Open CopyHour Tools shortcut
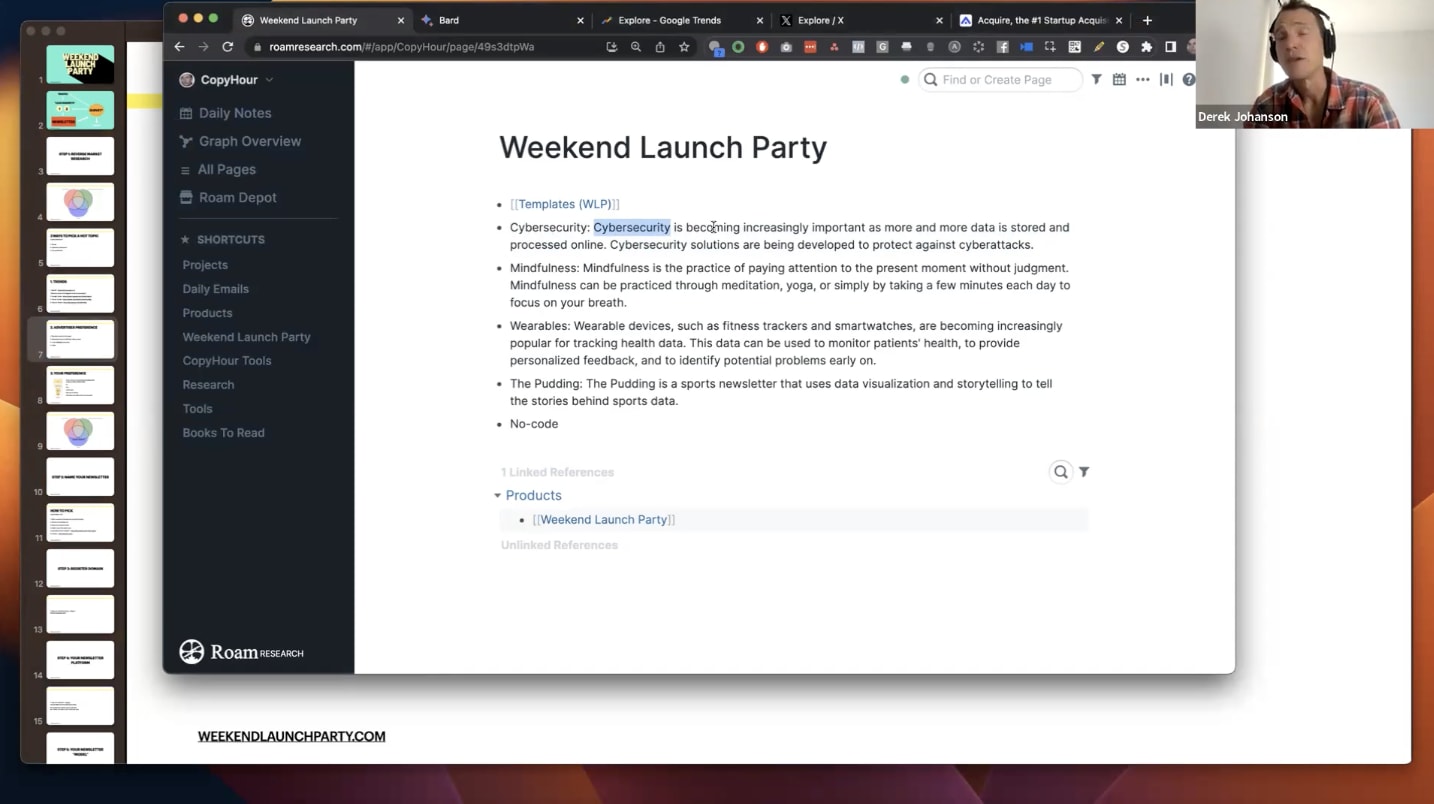Viewport: 1434px width, 804px height. (x=226, y=361)
